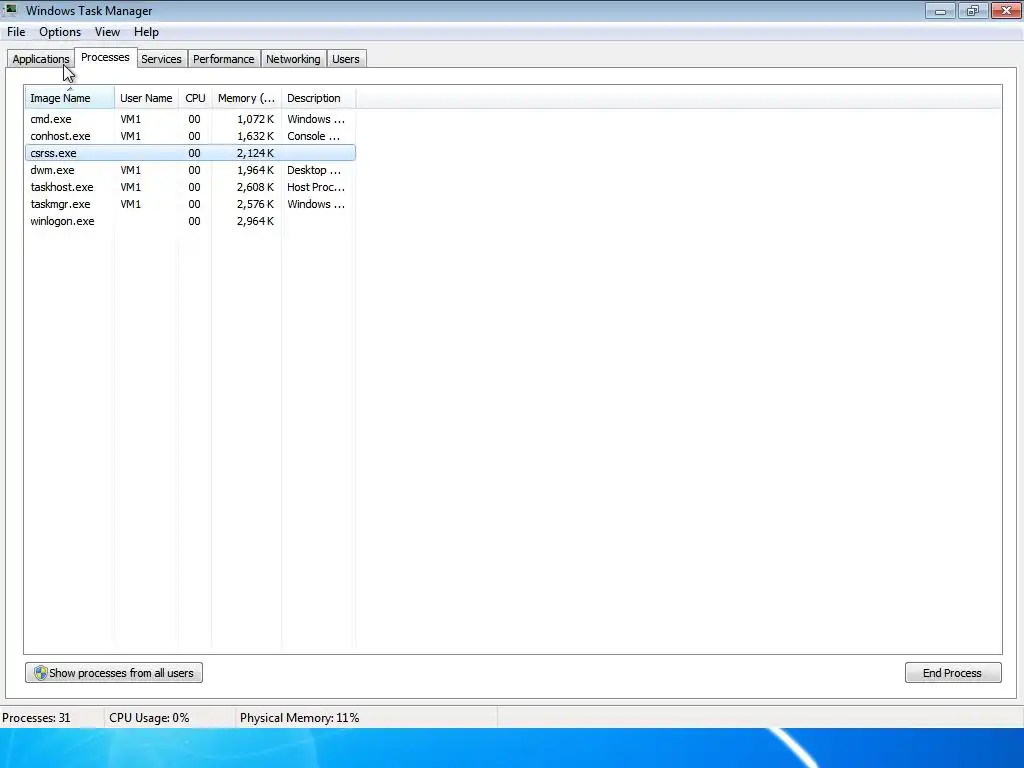Switch to the Users tab
Image resolution: width=1024 pixels, height=768 pixels.
click(345, 59)
